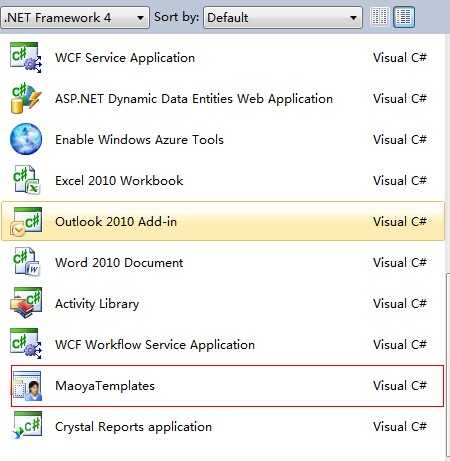Click the ASP.NET Dynamic Data Entities icon
Screen dimensions: 450x461
coord(26,99)
